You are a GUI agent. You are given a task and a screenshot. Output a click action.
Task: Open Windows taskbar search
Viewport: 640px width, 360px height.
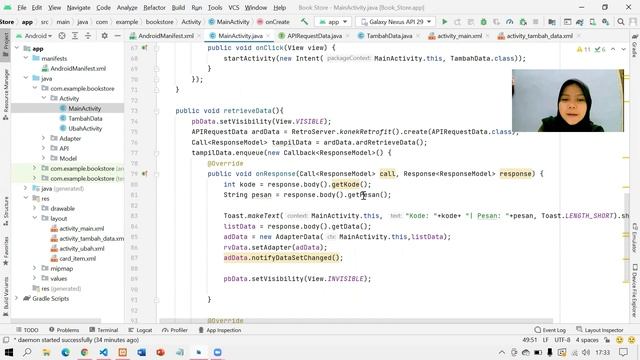[x=27, y=352]
